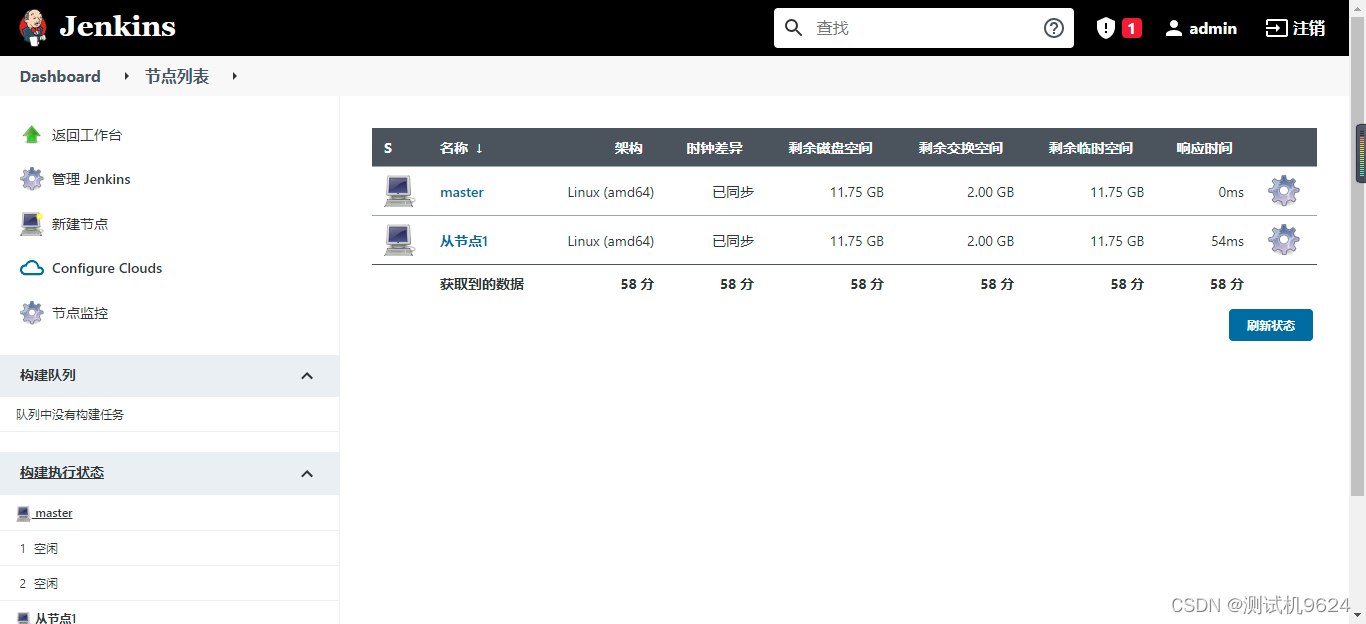Click 从节点1 row computer status icon
This screenshot has width=1366, height=624.
(x=398, y=240)
